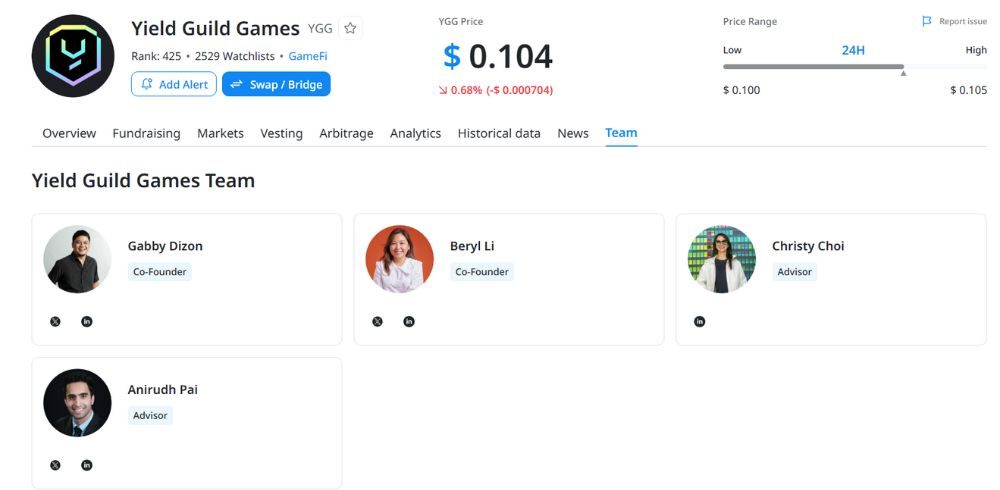1000x490 pixels.
Task: Click Christy Choi's profile photo
Action: [x=722, y=259]
